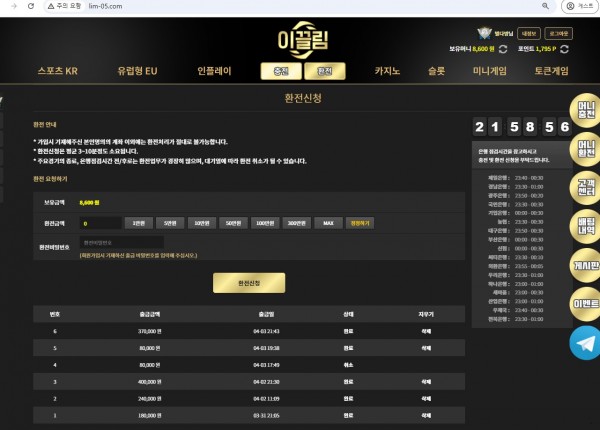
Task: Open the 머니환전 round side button
Action: coord(585,149)
